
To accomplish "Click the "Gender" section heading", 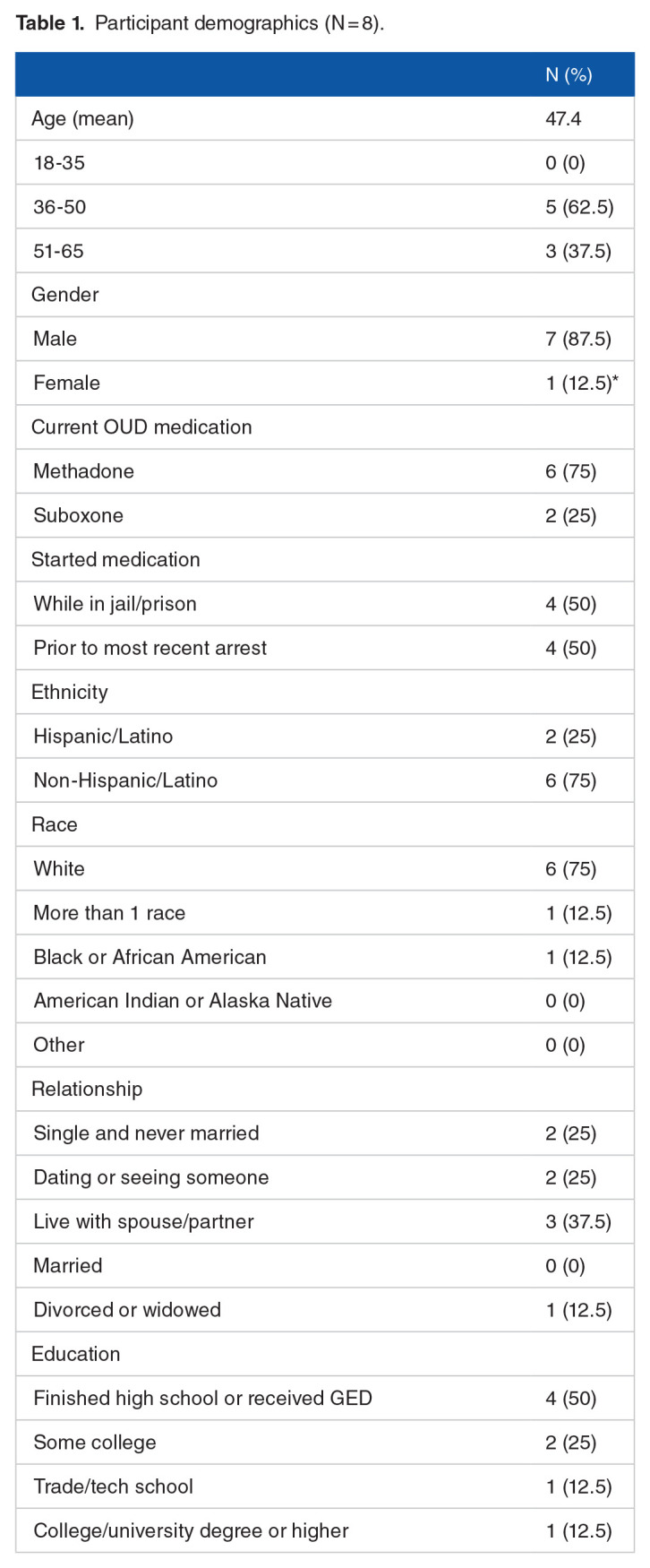I will point(65,295).
